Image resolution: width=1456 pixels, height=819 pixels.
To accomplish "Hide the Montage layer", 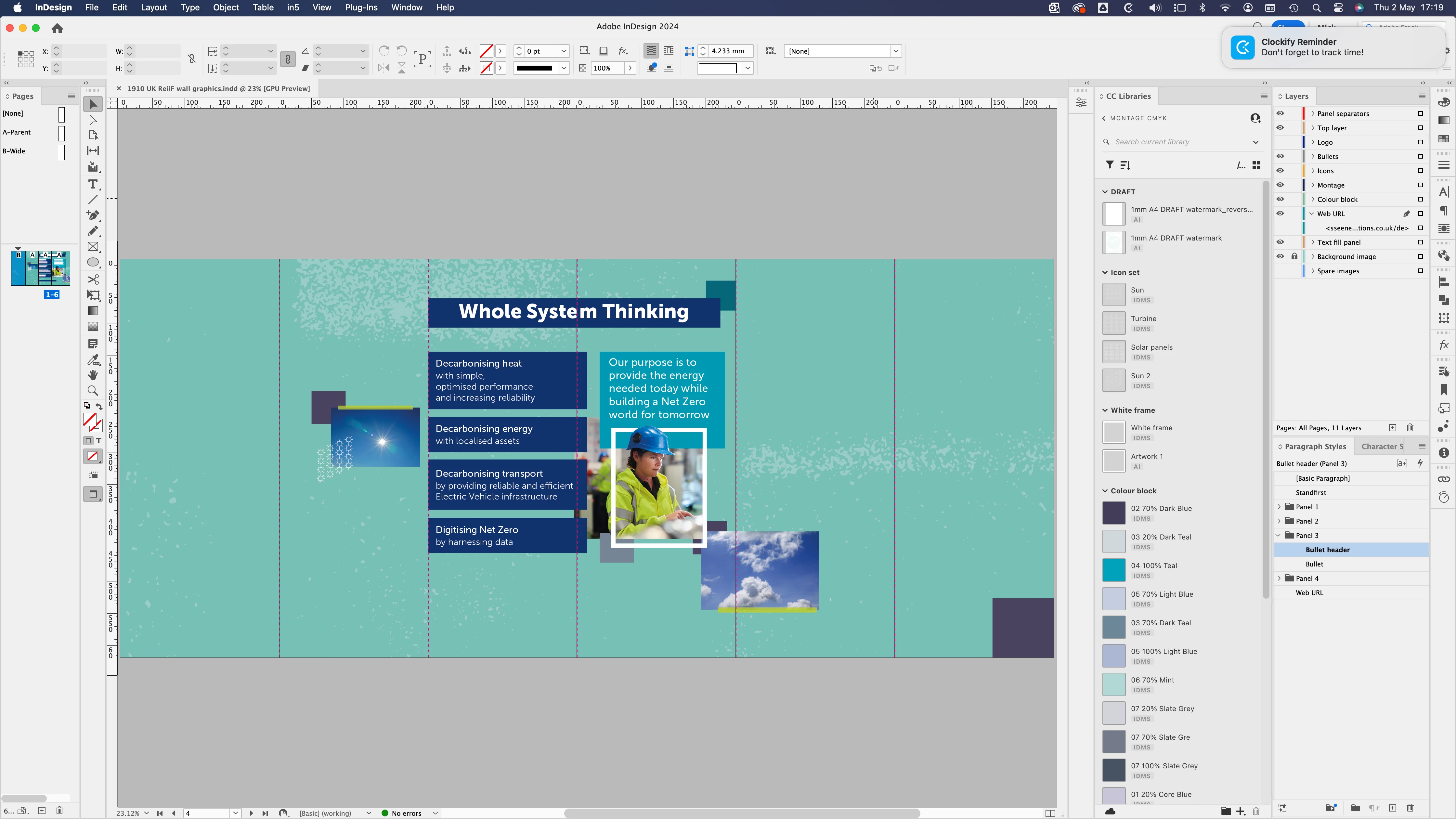I will pyautogui.click(x=1280, y=185).
